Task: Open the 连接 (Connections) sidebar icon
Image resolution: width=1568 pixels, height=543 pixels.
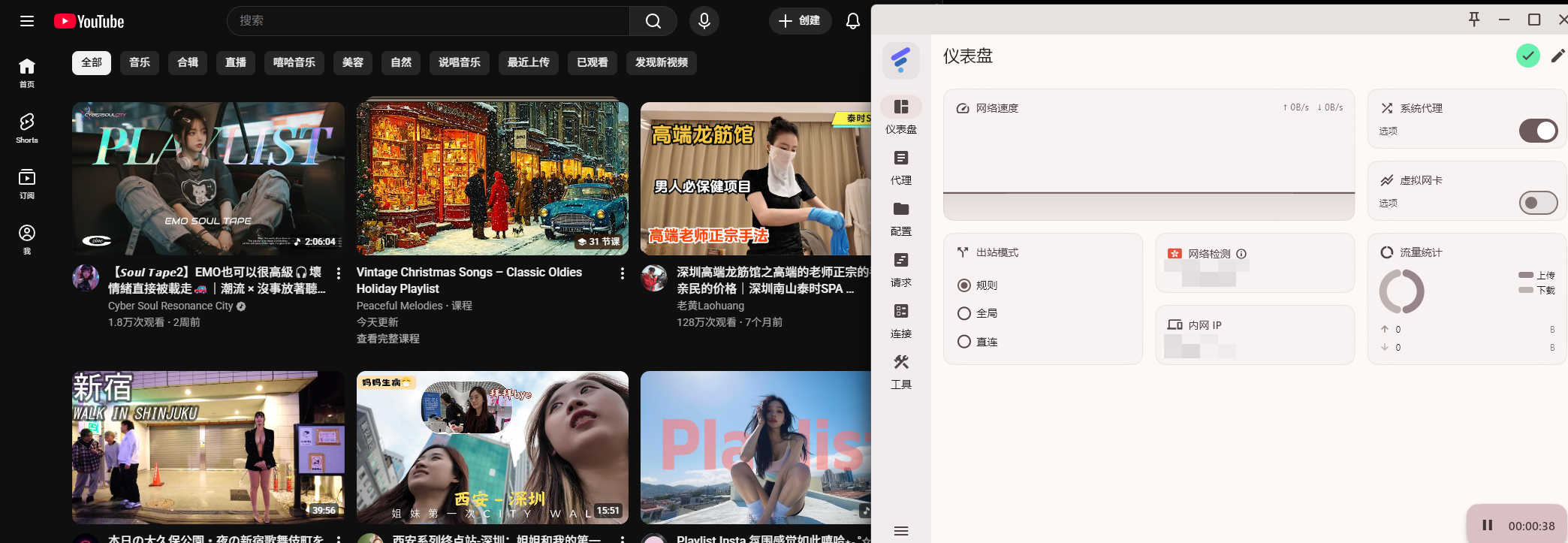Action: point(900,320)
